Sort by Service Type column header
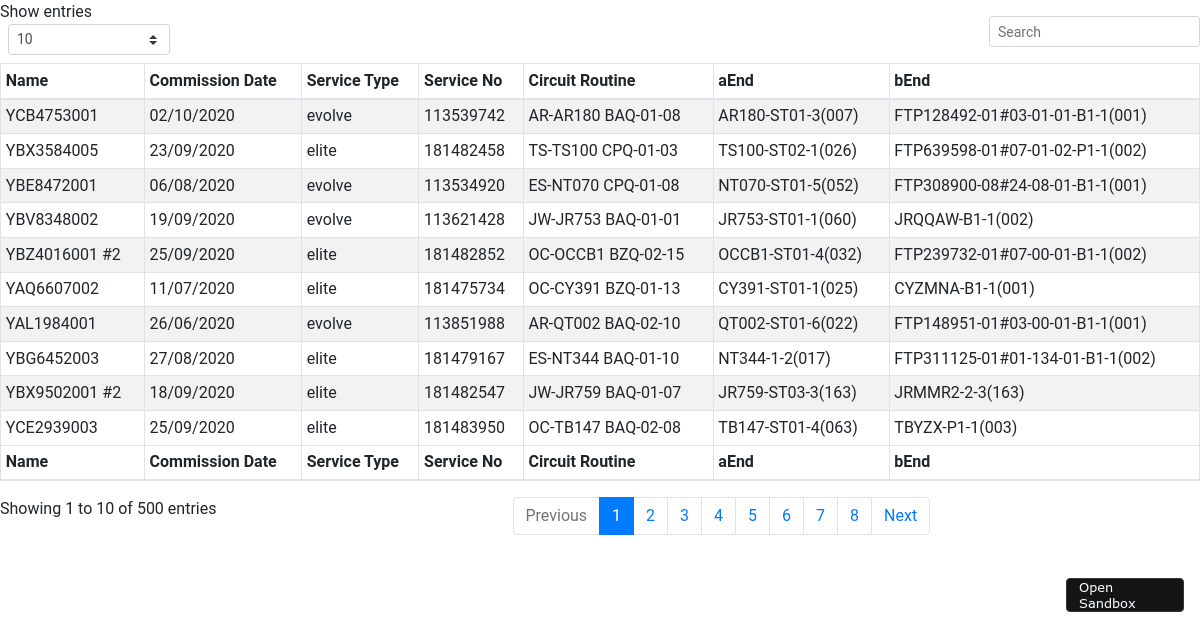 [x=352, y=80]
